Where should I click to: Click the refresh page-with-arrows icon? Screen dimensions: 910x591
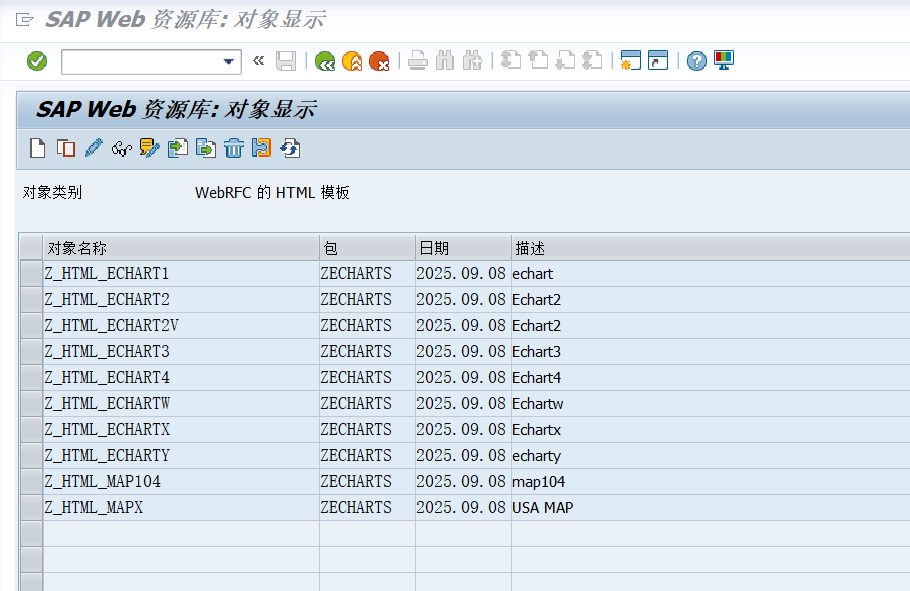pos(290,148)
